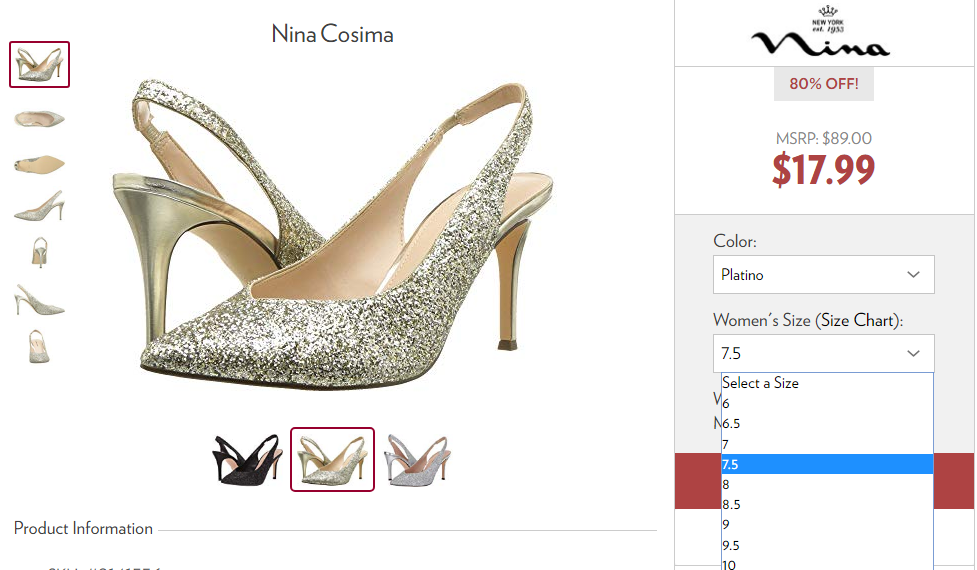Screen dimensions: 977x570
Task: Select the first angled-pair shoe thumbnail
Action: 39,65
